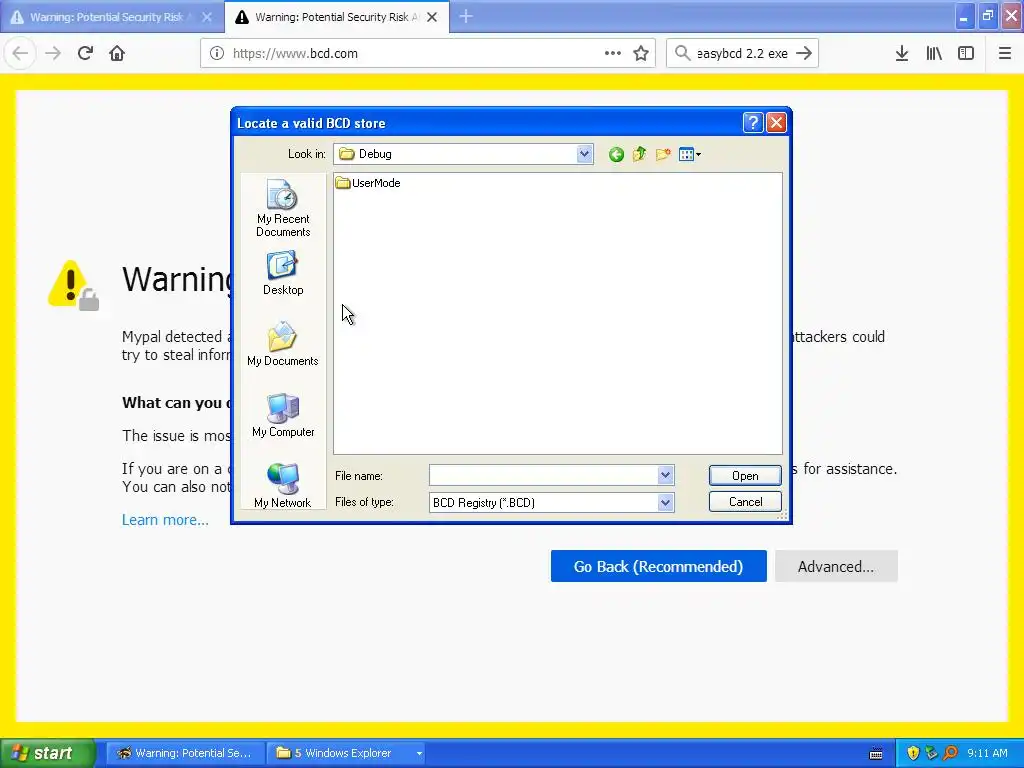Click the easybcd search box

(742, 54)
